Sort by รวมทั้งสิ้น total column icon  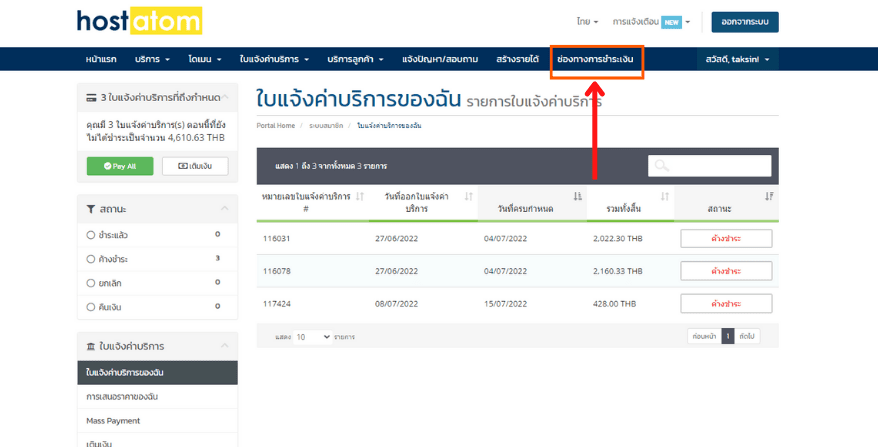665,197
